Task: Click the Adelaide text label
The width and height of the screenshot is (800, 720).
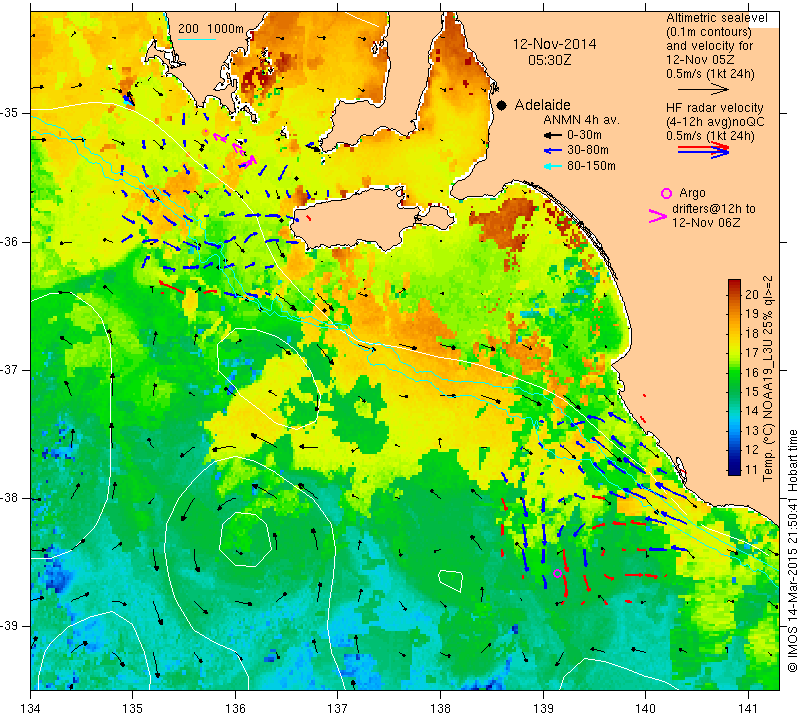Action: click(542, 105)
